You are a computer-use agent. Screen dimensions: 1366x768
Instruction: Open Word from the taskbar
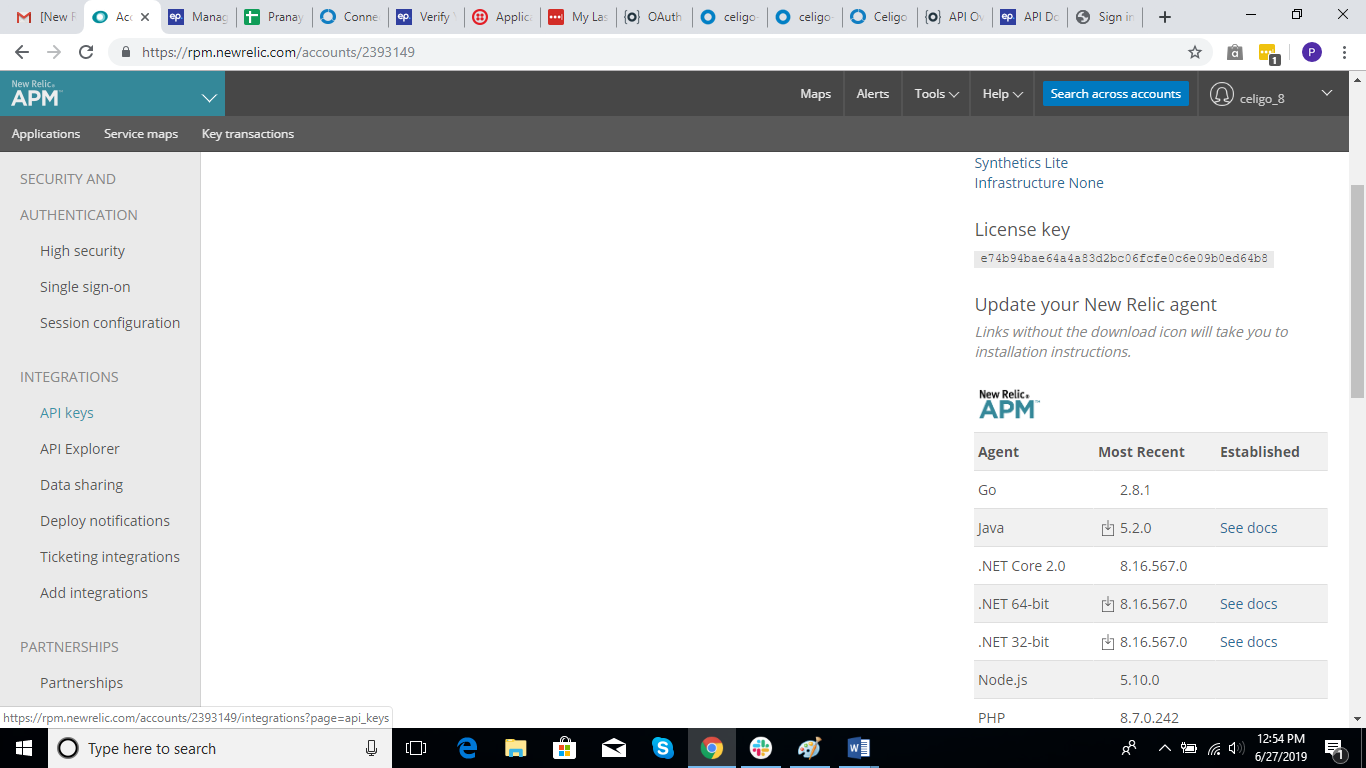pos(858,748)
